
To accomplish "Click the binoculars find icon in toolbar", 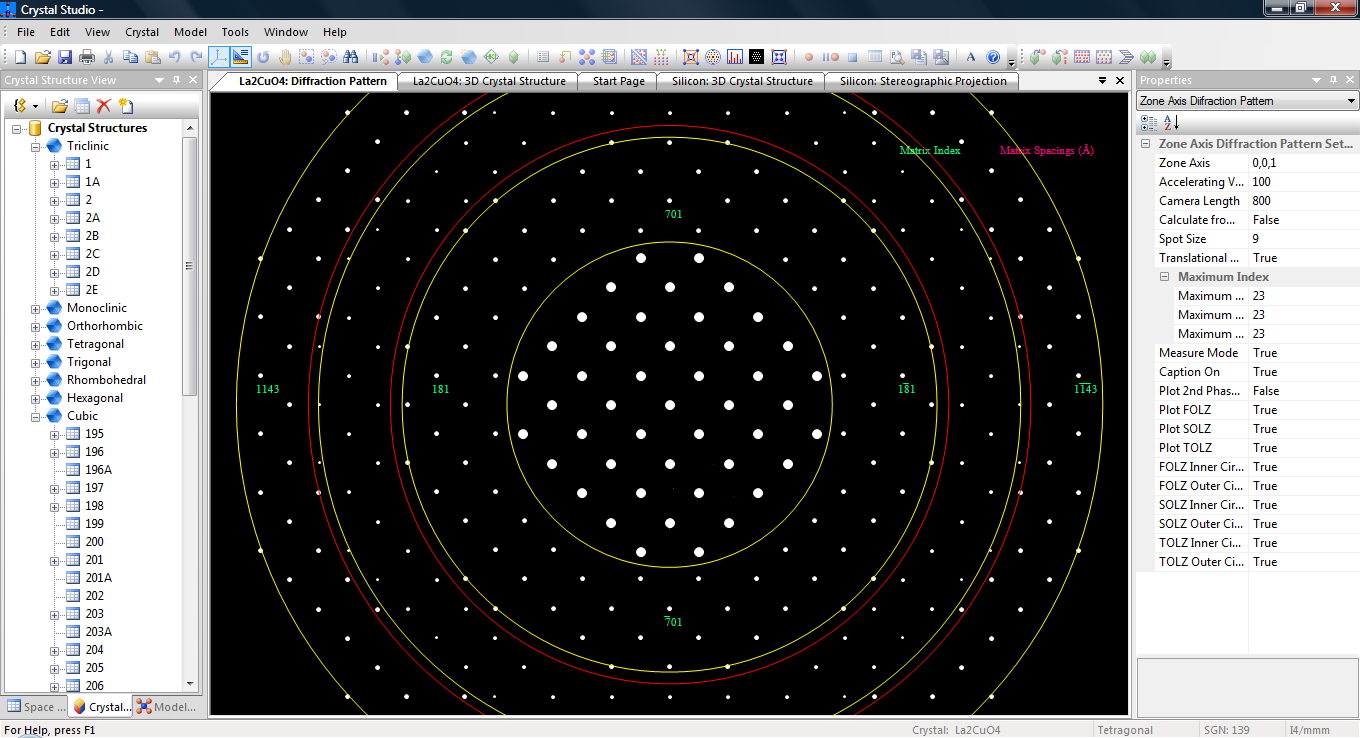I will [x=350, y=57].
